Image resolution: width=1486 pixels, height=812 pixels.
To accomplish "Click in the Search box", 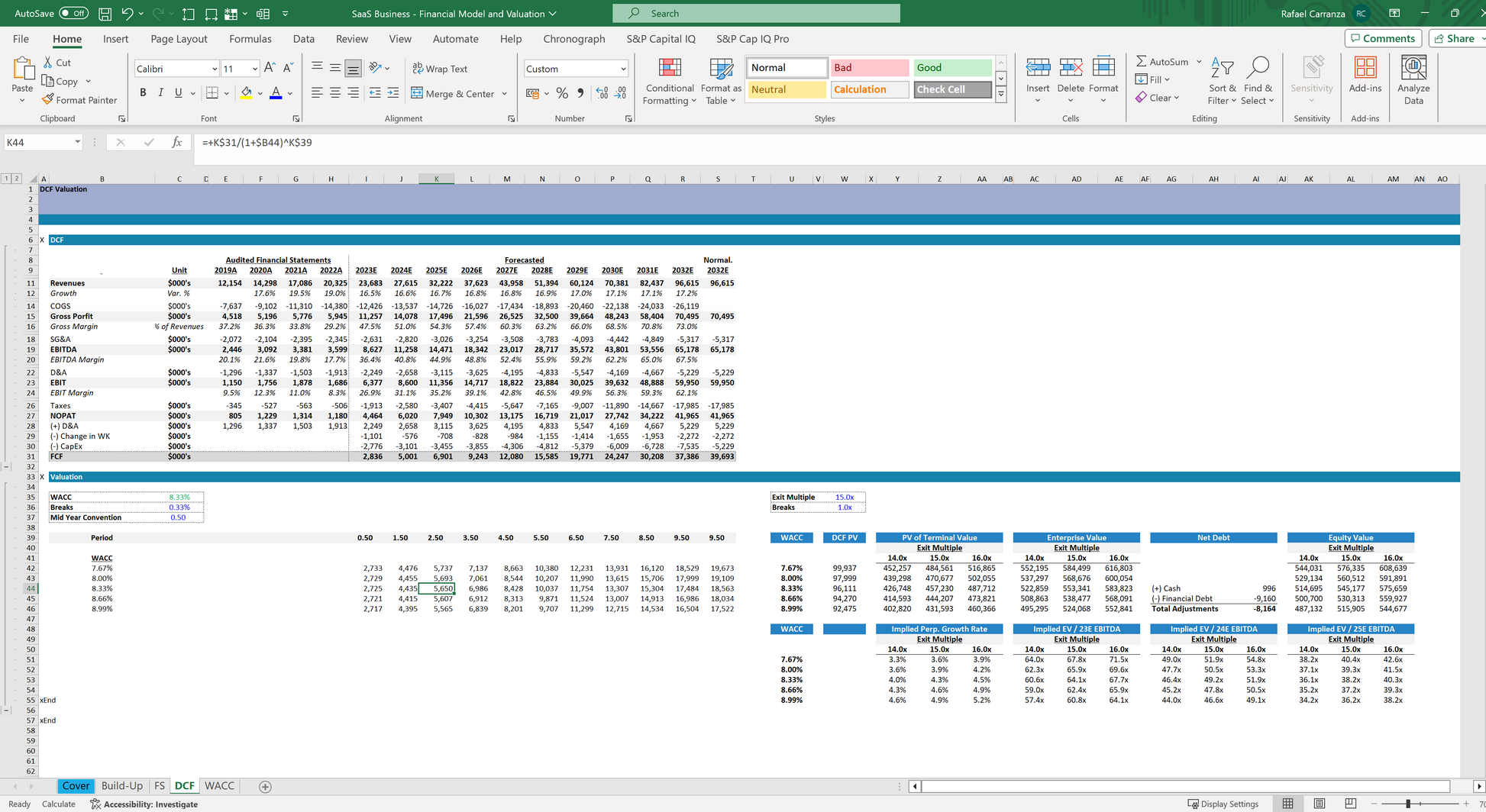I will (756, 13).
